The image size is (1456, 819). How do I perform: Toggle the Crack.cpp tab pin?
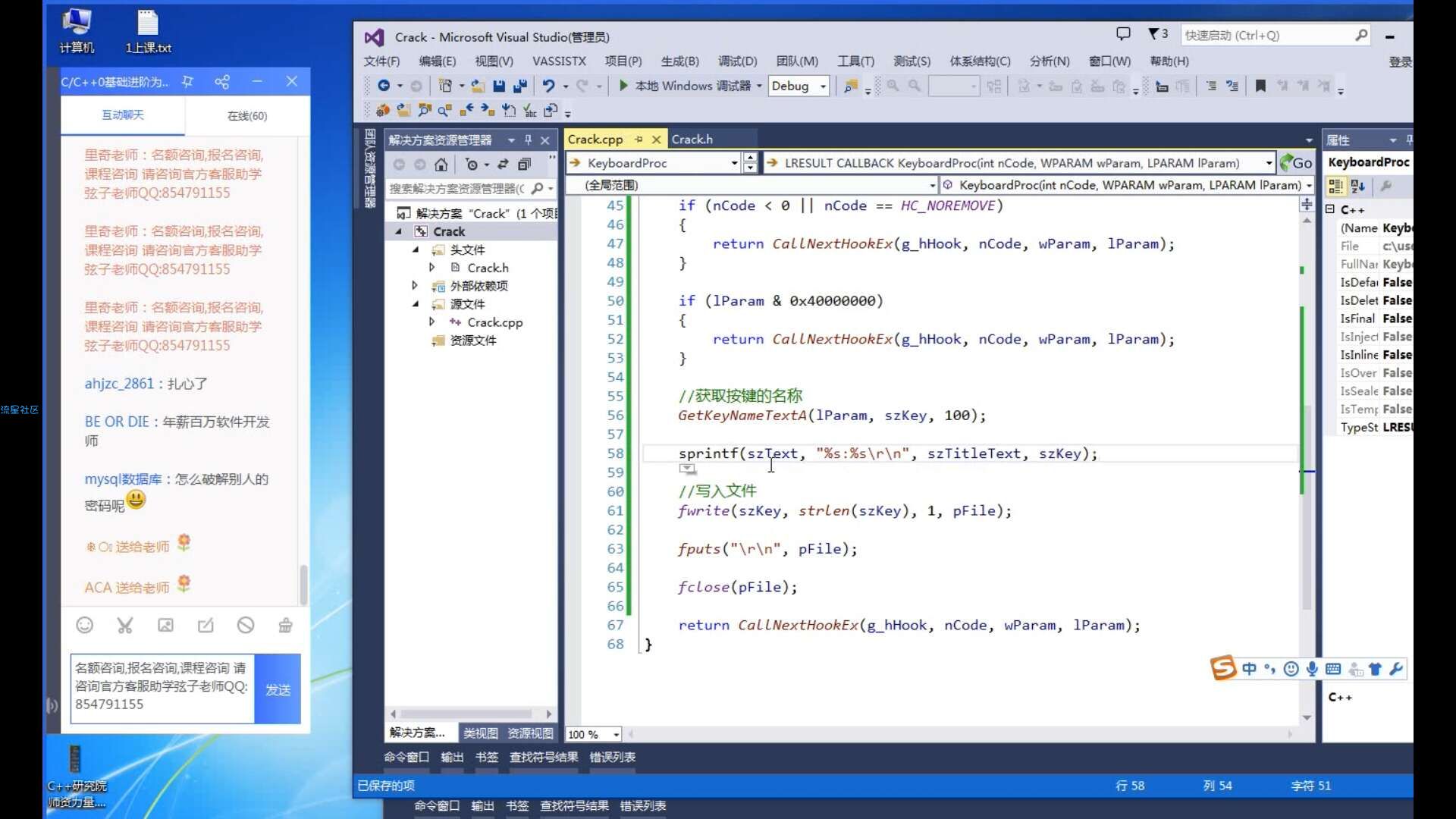tap(639, 140)
